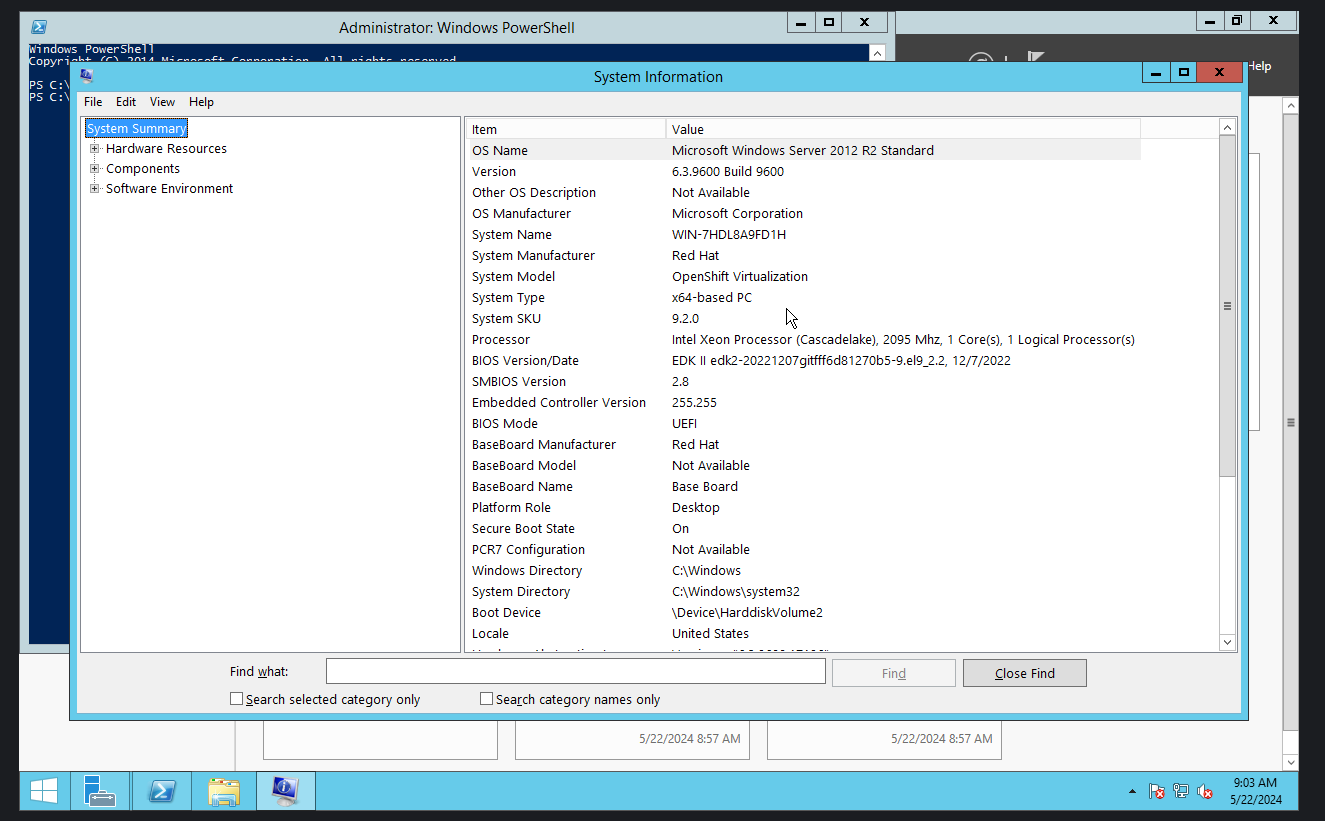The height and width of the screenshot is (821, 1325).
Task: Click the Close Find button
Action: pos(1024,673)
